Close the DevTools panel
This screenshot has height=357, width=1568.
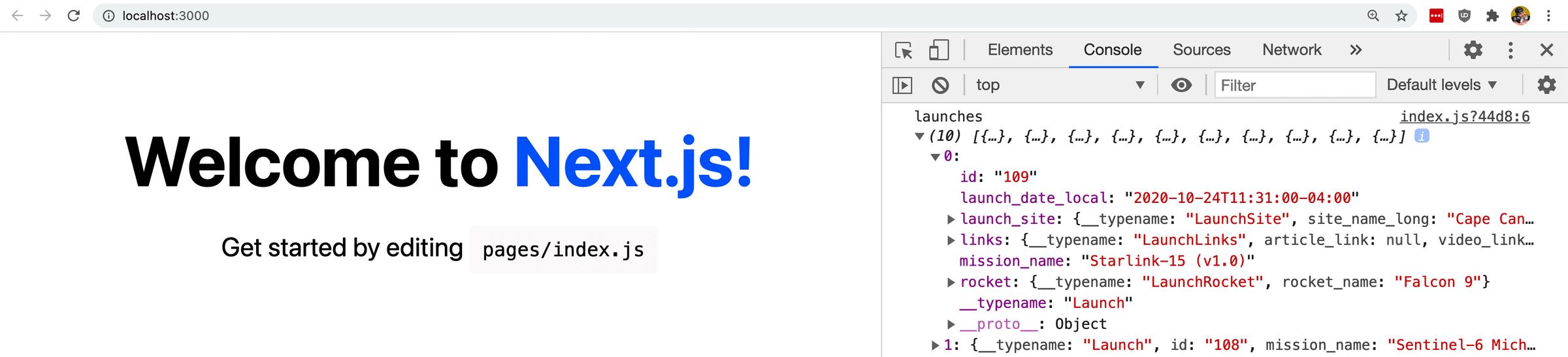(x=1546, y=50)
